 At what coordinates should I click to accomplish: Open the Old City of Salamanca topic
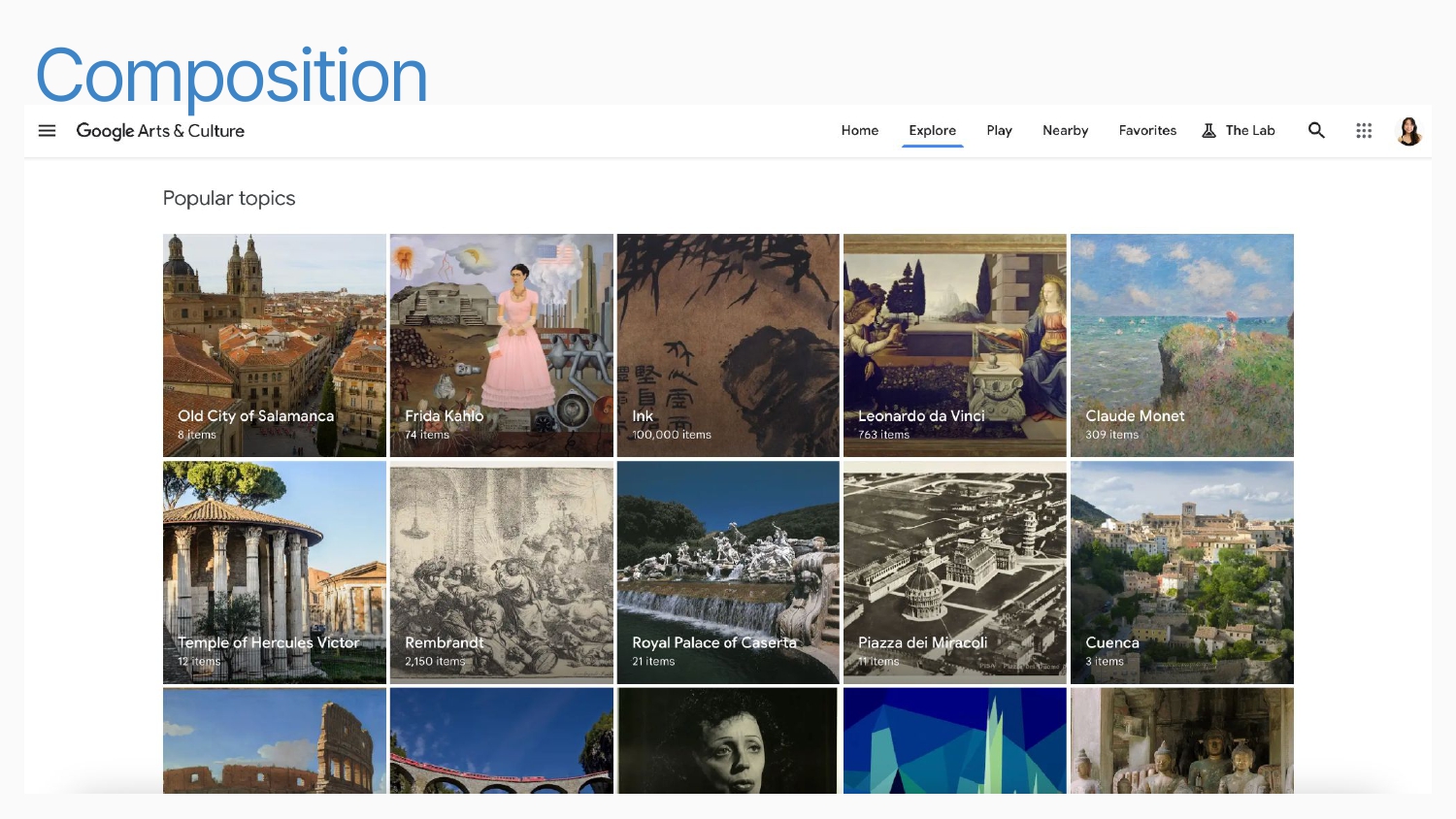click(275, 345)
